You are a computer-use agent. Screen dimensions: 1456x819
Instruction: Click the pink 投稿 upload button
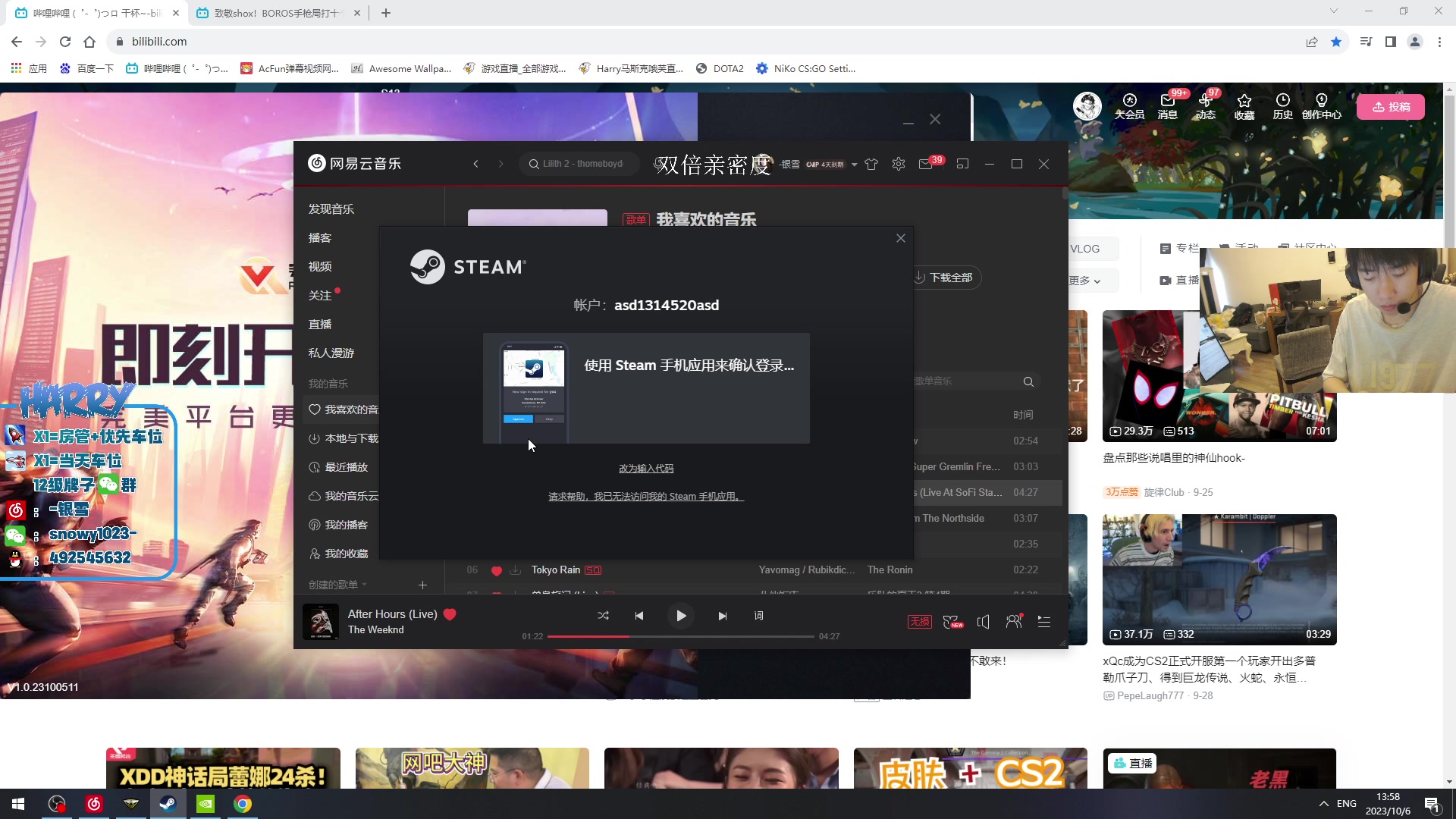(1391, 107)
